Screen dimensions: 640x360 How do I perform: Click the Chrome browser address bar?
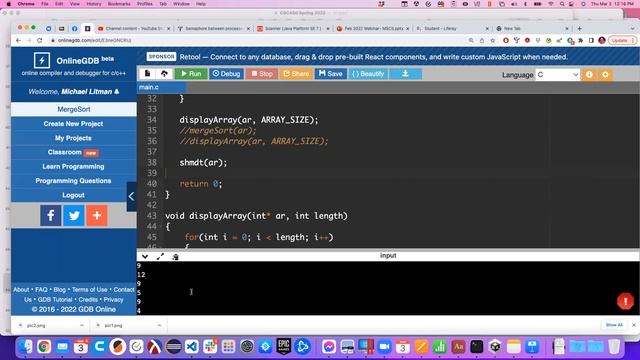pyautogui.click(x=257, y=40)
